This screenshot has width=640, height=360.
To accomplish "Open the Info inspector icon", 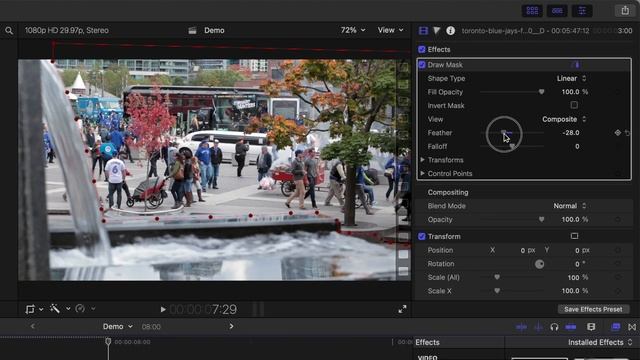I will [x=450, y=31].
